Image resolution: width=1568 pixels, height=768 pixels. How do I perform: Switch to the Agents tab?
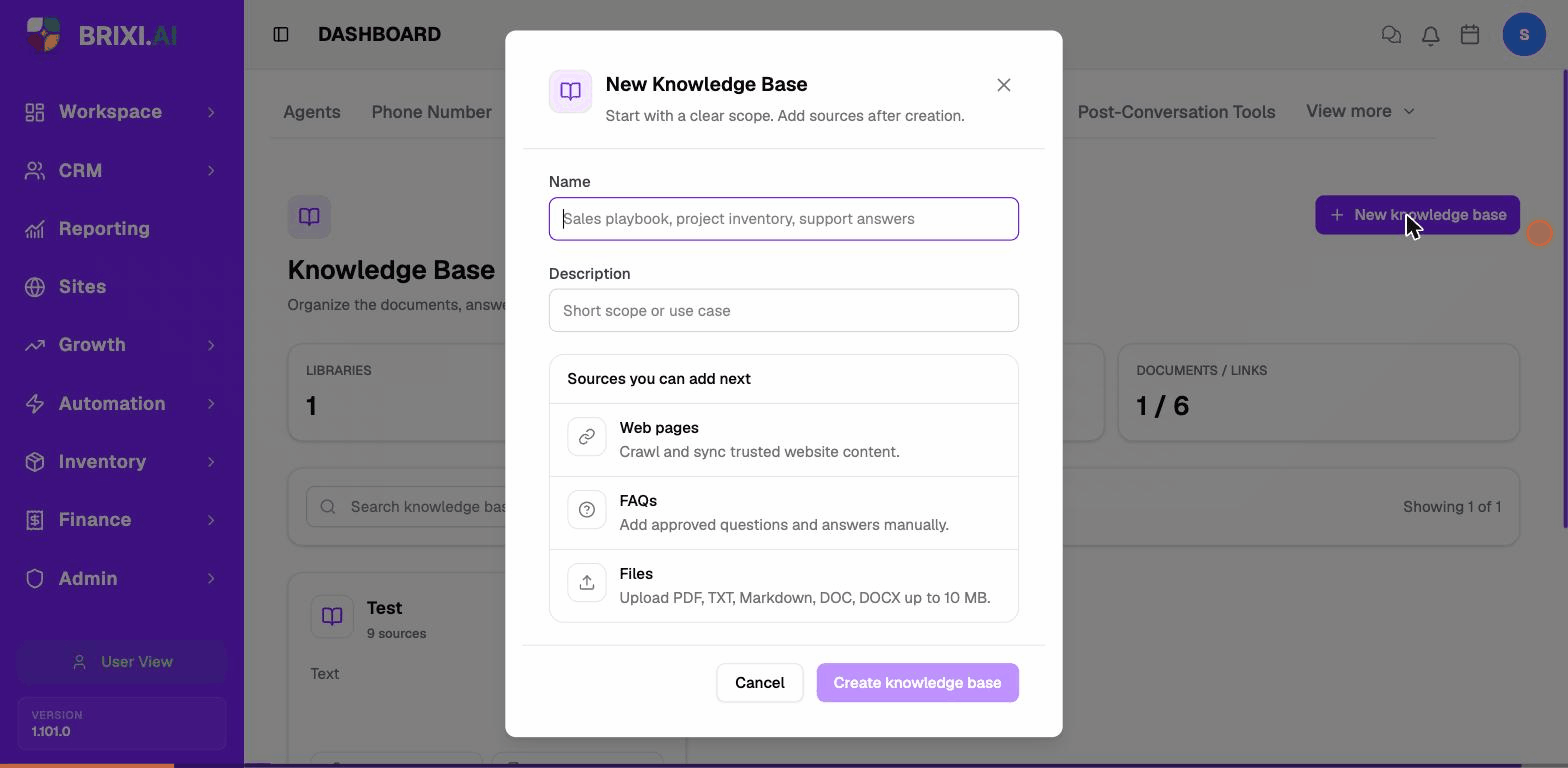click(x=312, y=112)
